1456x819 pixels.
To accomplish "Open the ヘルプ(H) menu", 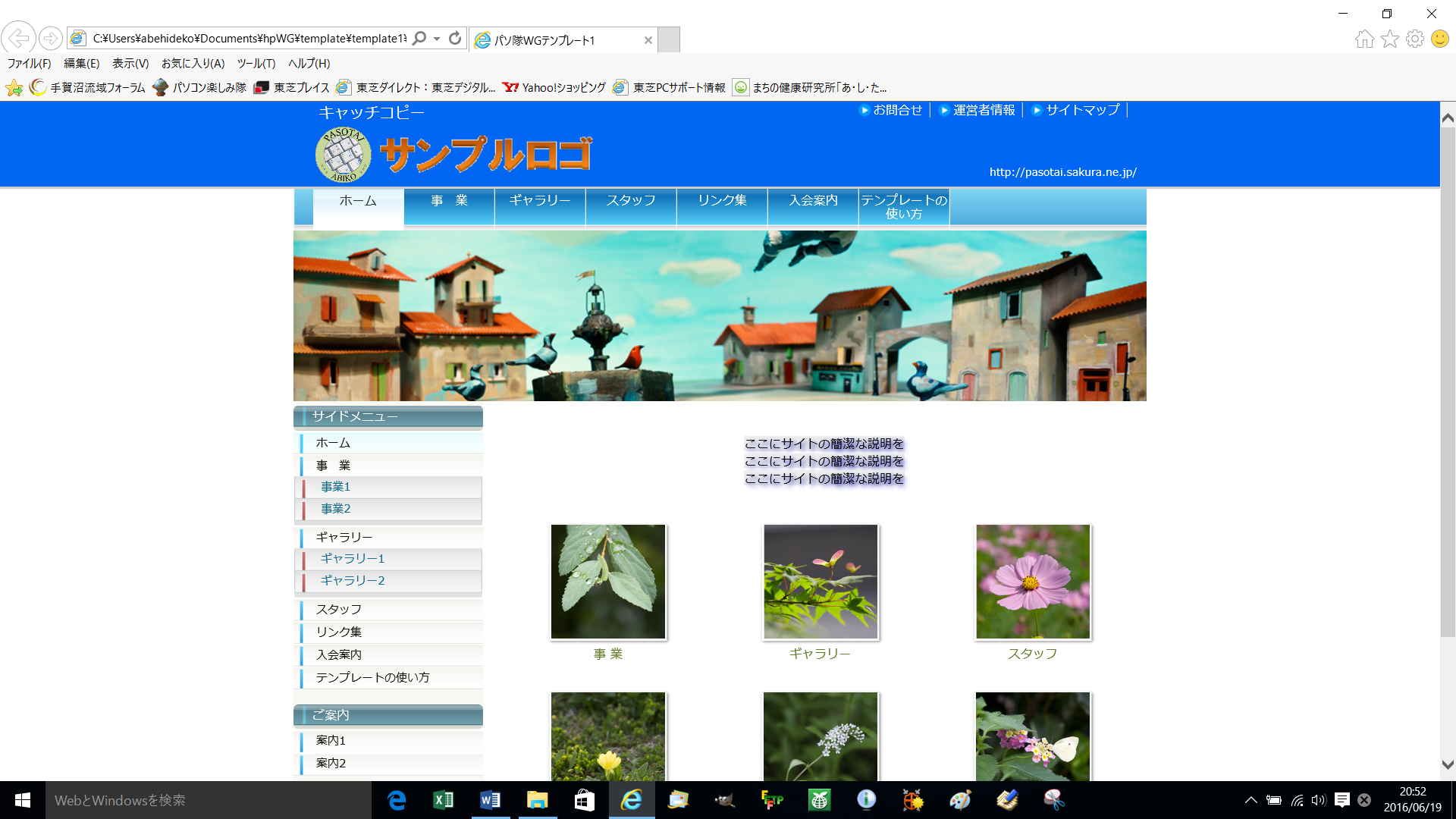I will click(x=309, y=64).
